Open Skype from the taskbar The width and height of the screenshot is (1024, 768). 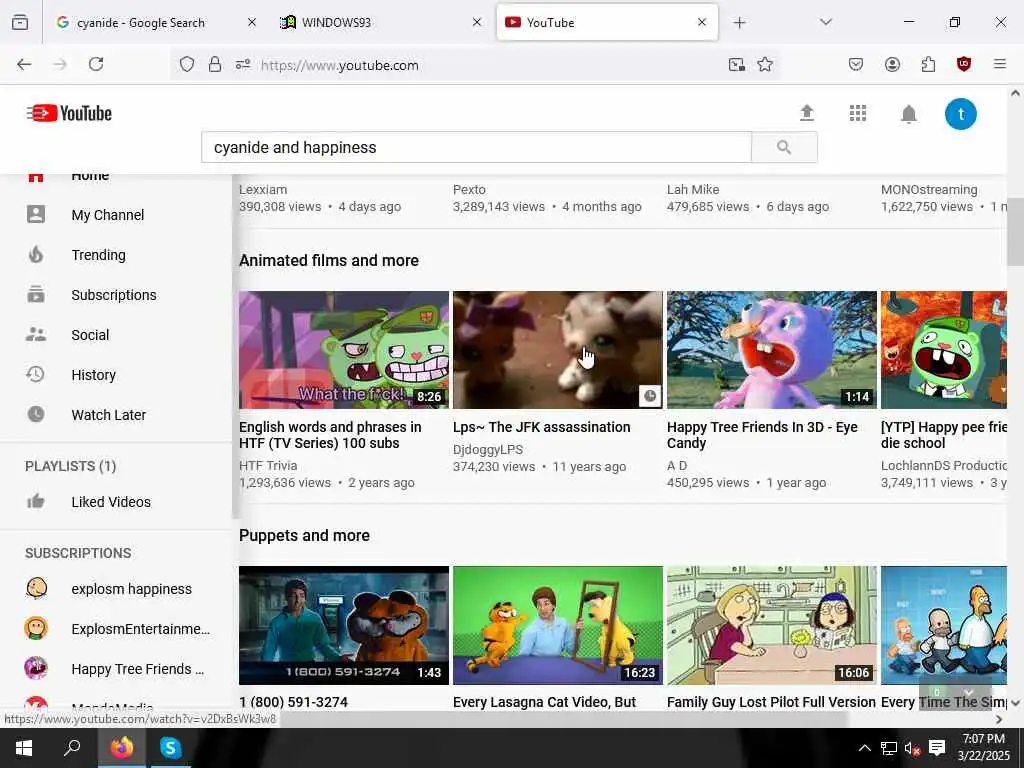pos(170,748)
